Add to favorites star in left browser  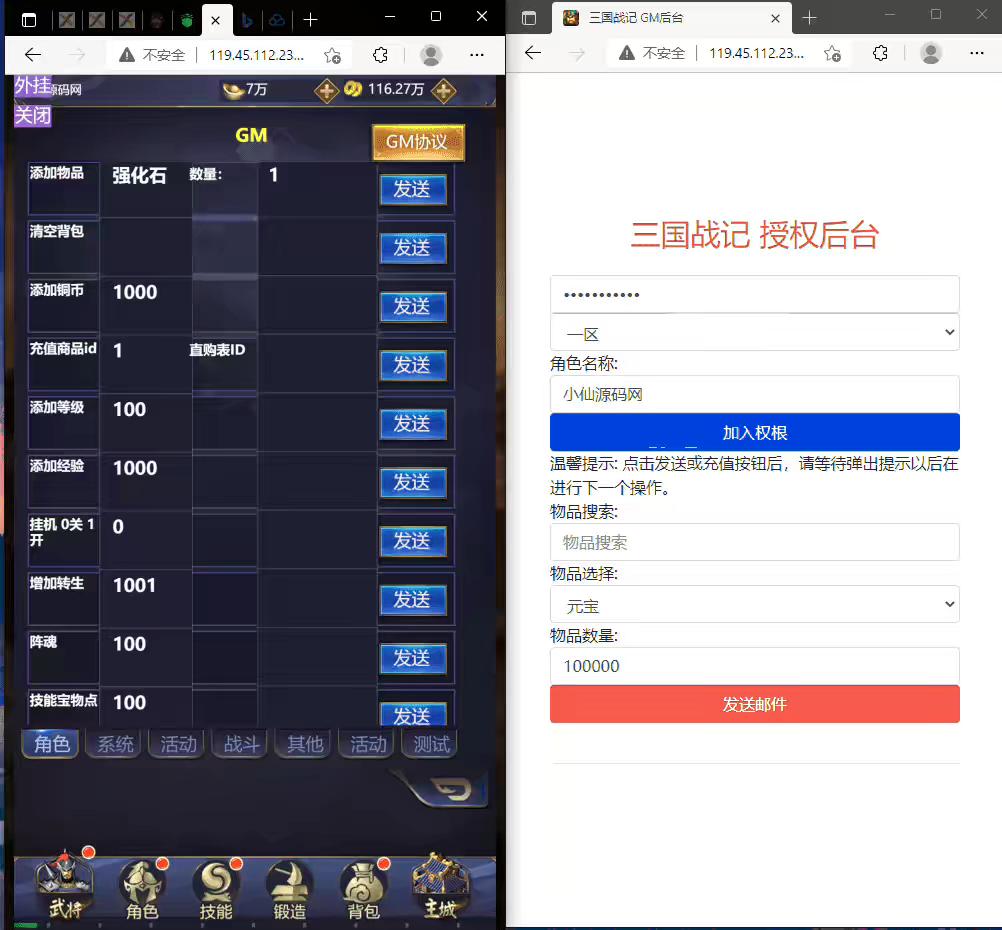click(x=332, y=56)
